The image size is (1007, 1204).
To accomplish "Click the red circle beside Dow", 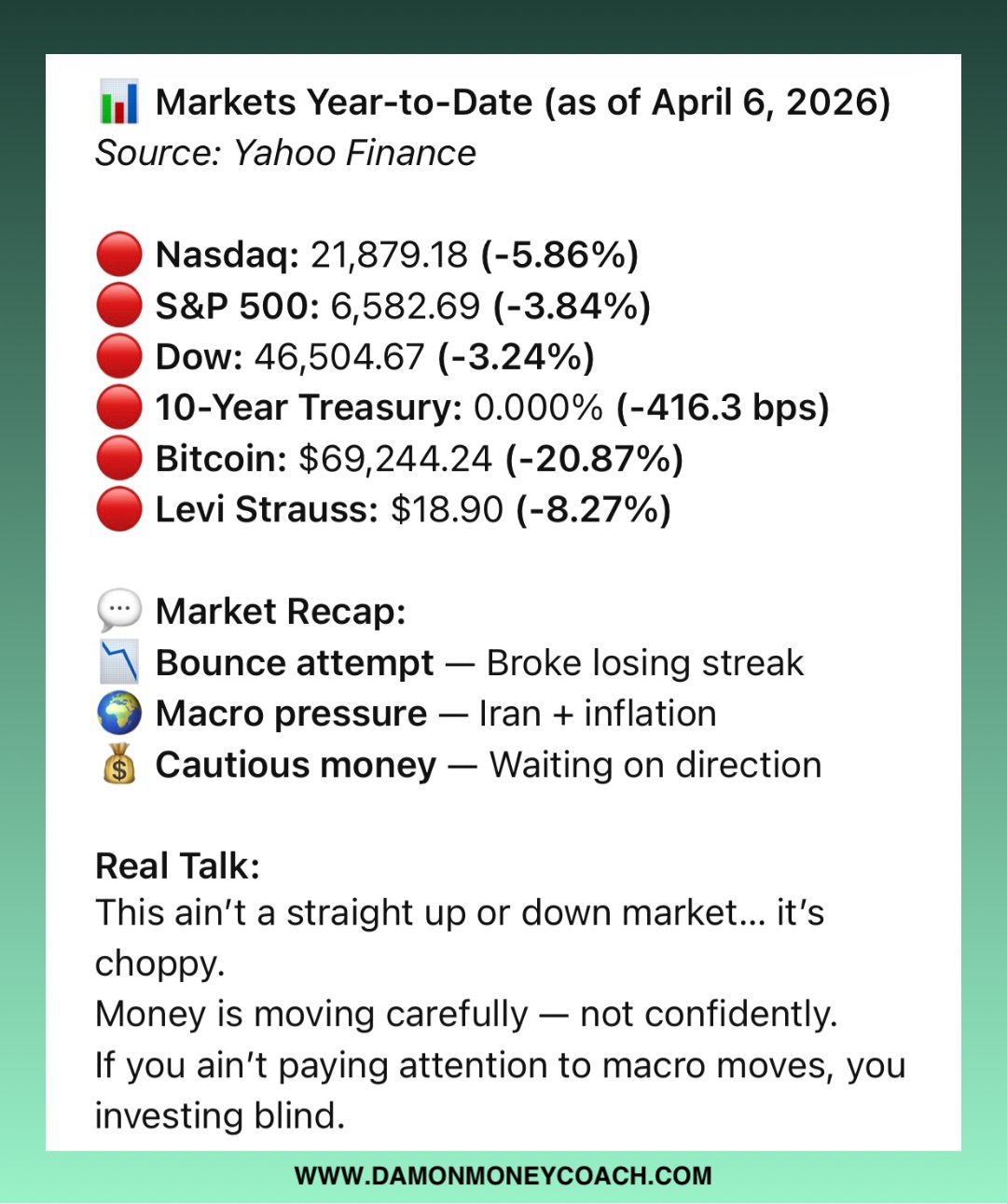I will [119, 356].
